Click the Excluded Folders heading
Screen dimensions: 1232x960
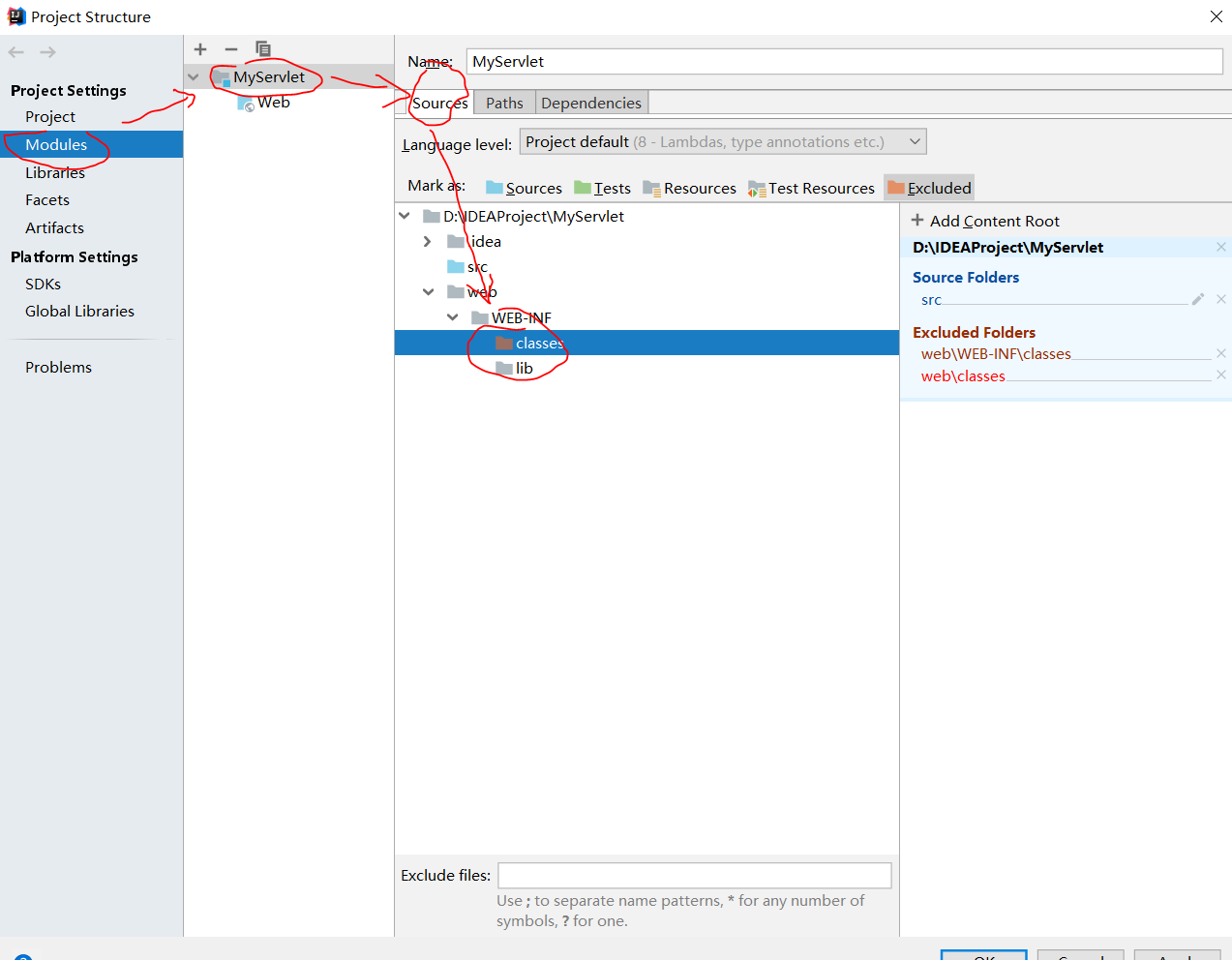point(974,332)
